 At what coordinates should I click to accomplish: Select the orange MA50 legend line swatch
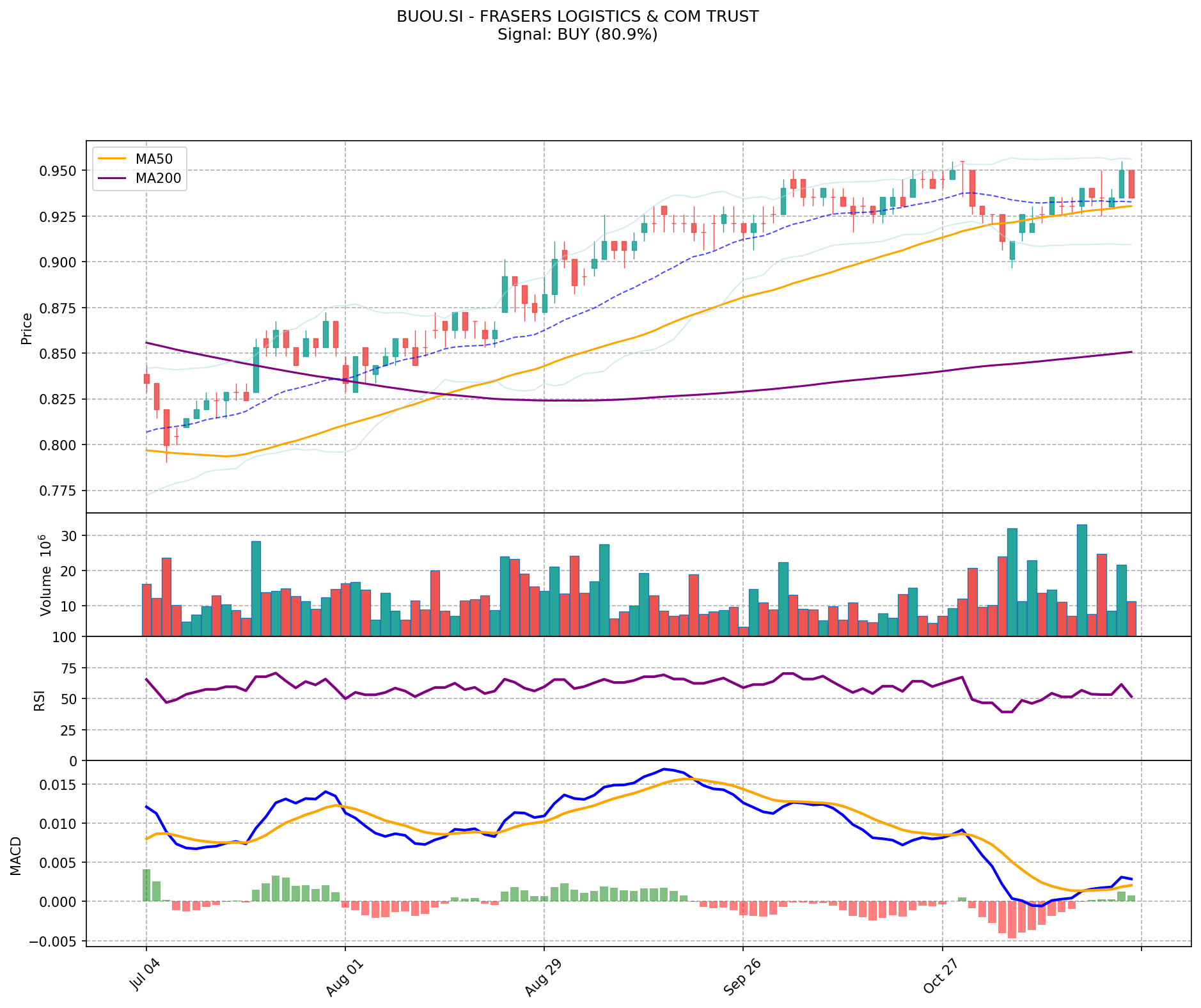point(113,159)
